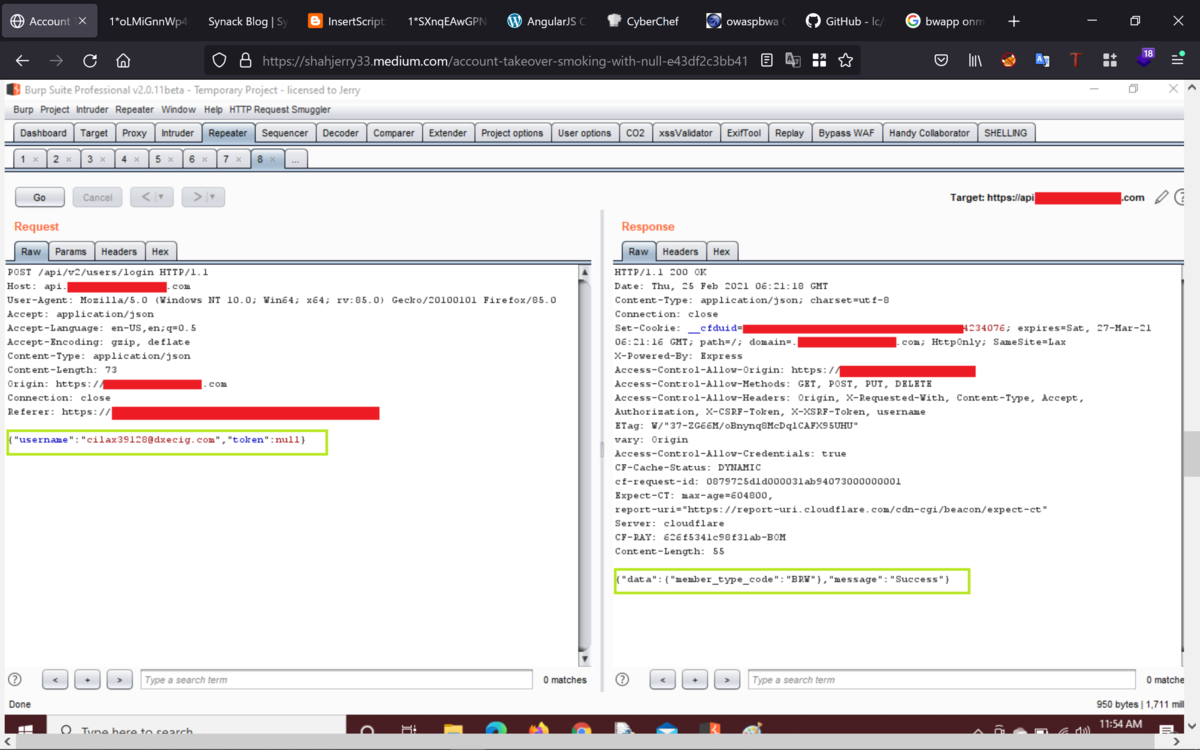This screenshot has height=750, width=1200.
Task: Open history-forward dropdown arrow button
Action: 203,197
